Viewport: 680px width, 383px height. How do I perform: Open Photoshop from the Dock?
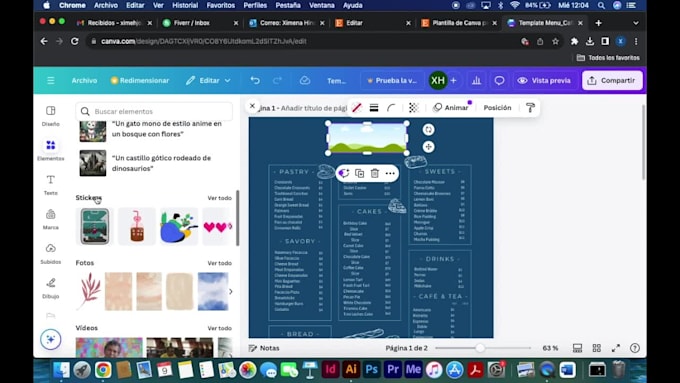(x=372, y=369)
